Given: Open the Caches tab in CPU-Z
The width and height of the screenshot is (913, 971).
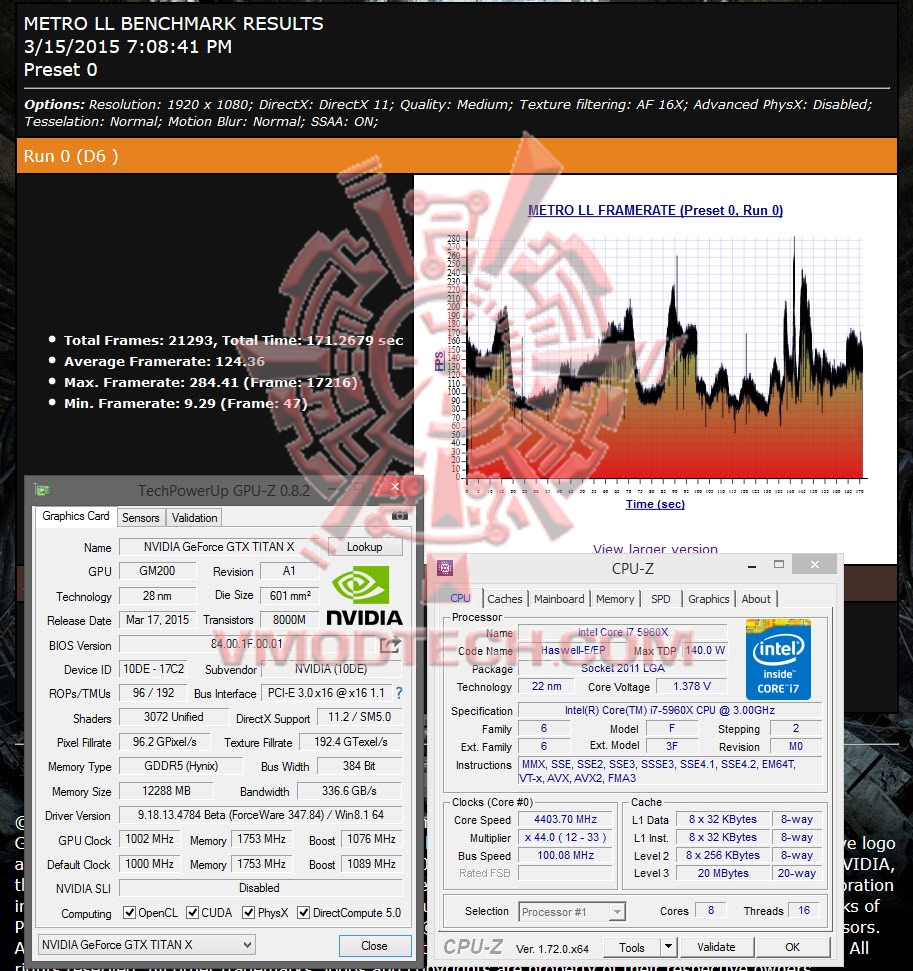Looking at the screenshot, I should point(504,599).
